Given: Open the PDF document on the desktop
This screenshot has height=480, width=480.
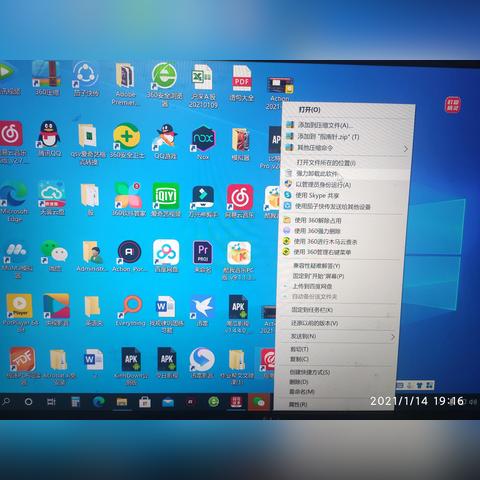Looking at the screenshot, I should click(x=242, y=78).
